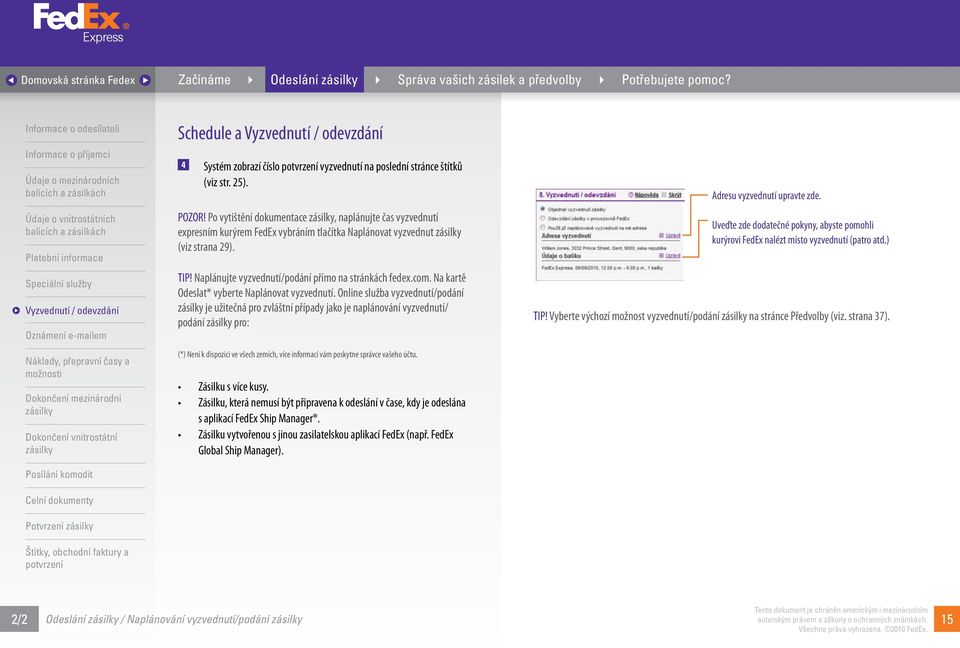Click the pickup panel screenshot thumbnail
960x648 pixels.
tap(610, 235)
